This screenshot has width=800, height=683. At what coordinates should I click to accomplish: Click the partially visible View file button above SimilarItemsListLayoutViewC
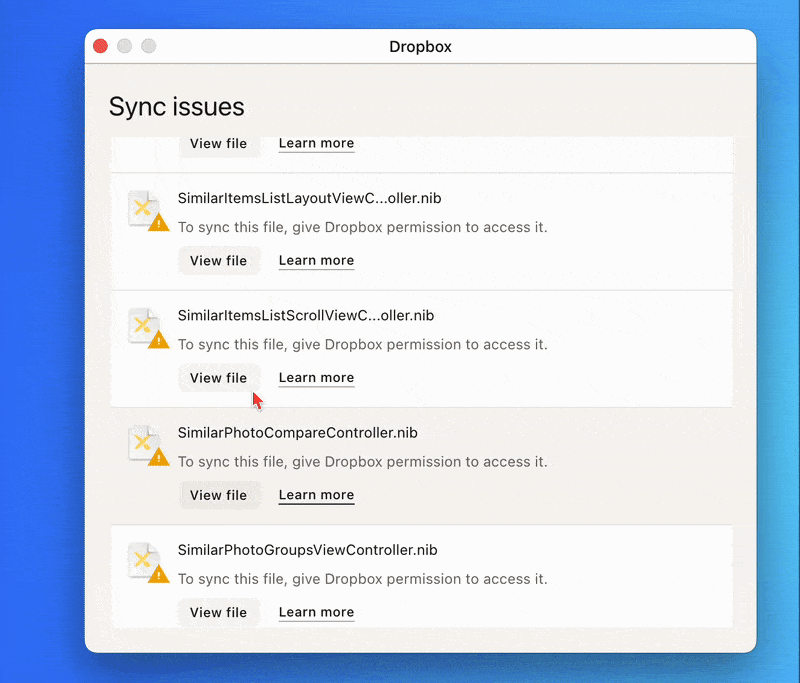coord(219,145)
